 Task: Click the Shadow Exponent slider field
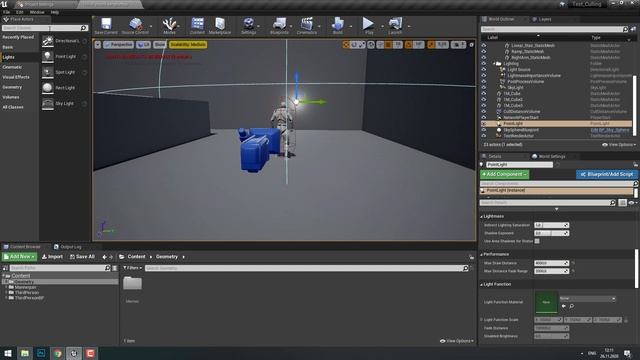click(551, 233)
